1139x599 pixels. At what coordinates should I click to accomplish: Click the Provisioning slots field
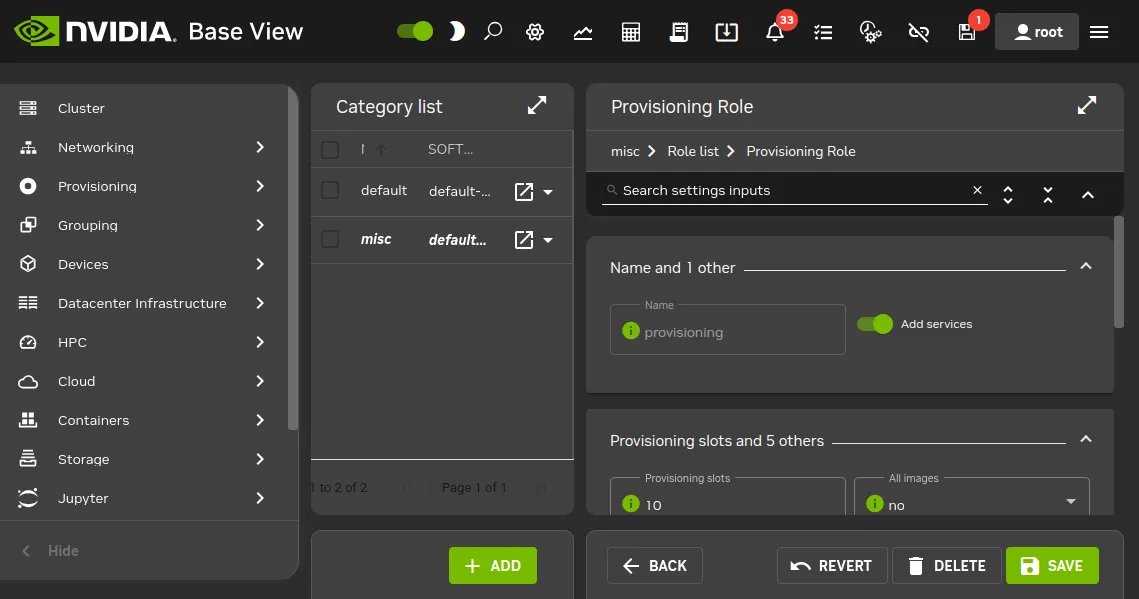point(728,497)
